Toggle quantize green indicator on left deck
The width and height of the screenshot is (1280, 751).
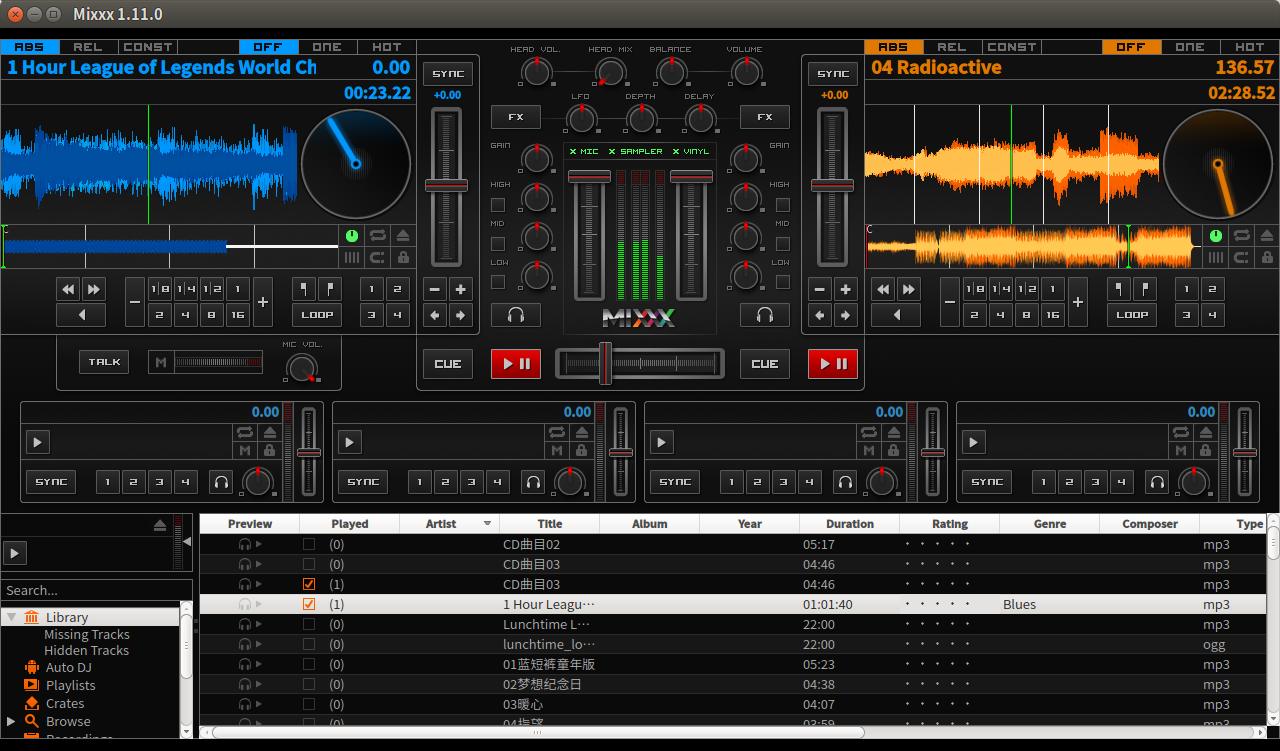click(352, 236)
